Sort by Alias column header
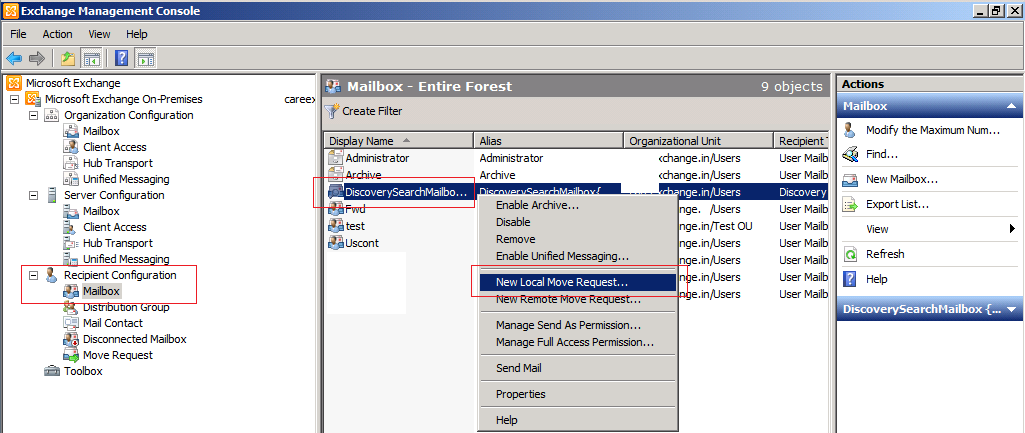The height and width of the screenshot is (433, 1025). (548, 141)
